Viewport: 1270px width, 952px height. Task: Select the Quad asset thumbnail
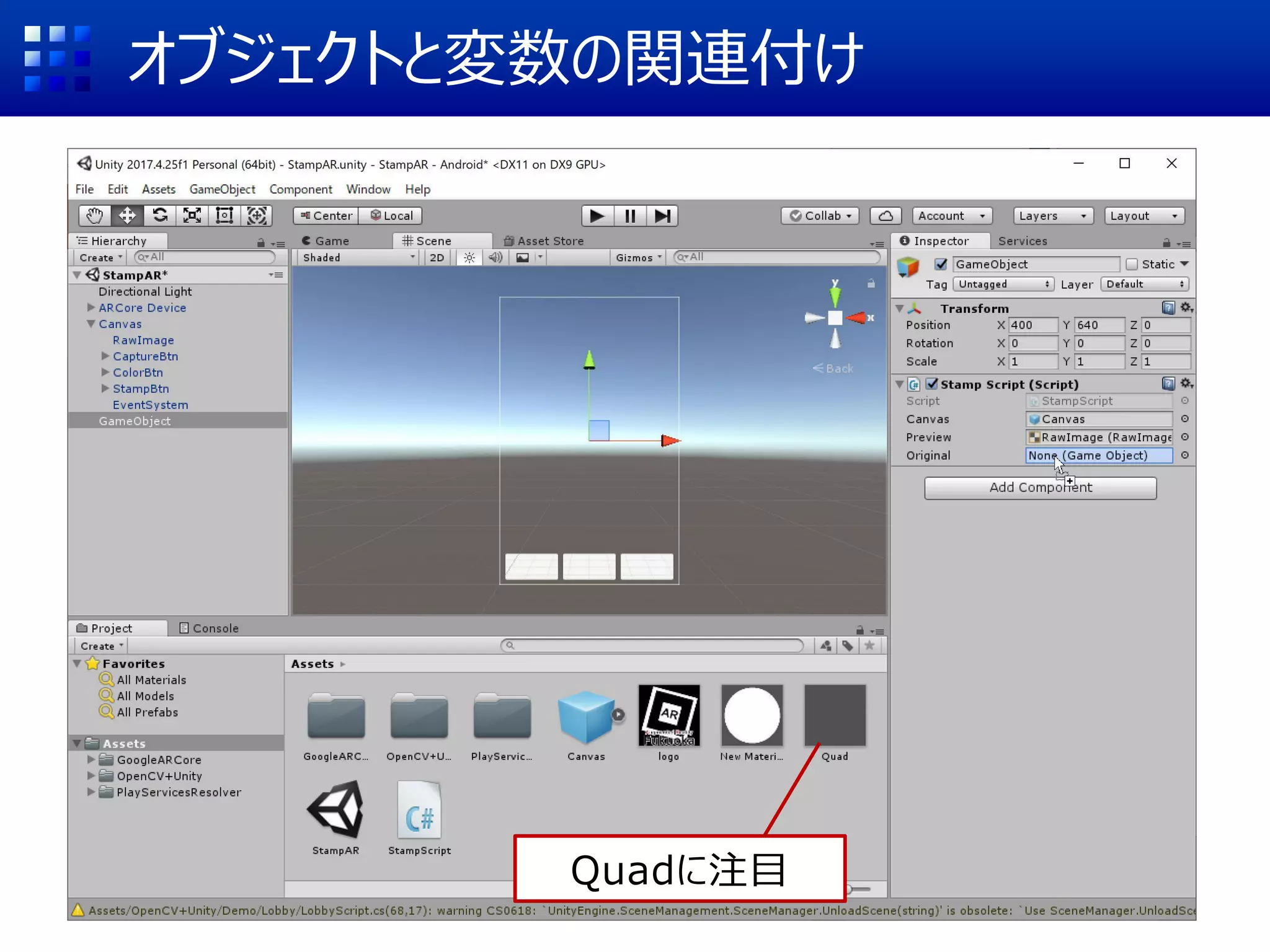click(x=835, y=715)
